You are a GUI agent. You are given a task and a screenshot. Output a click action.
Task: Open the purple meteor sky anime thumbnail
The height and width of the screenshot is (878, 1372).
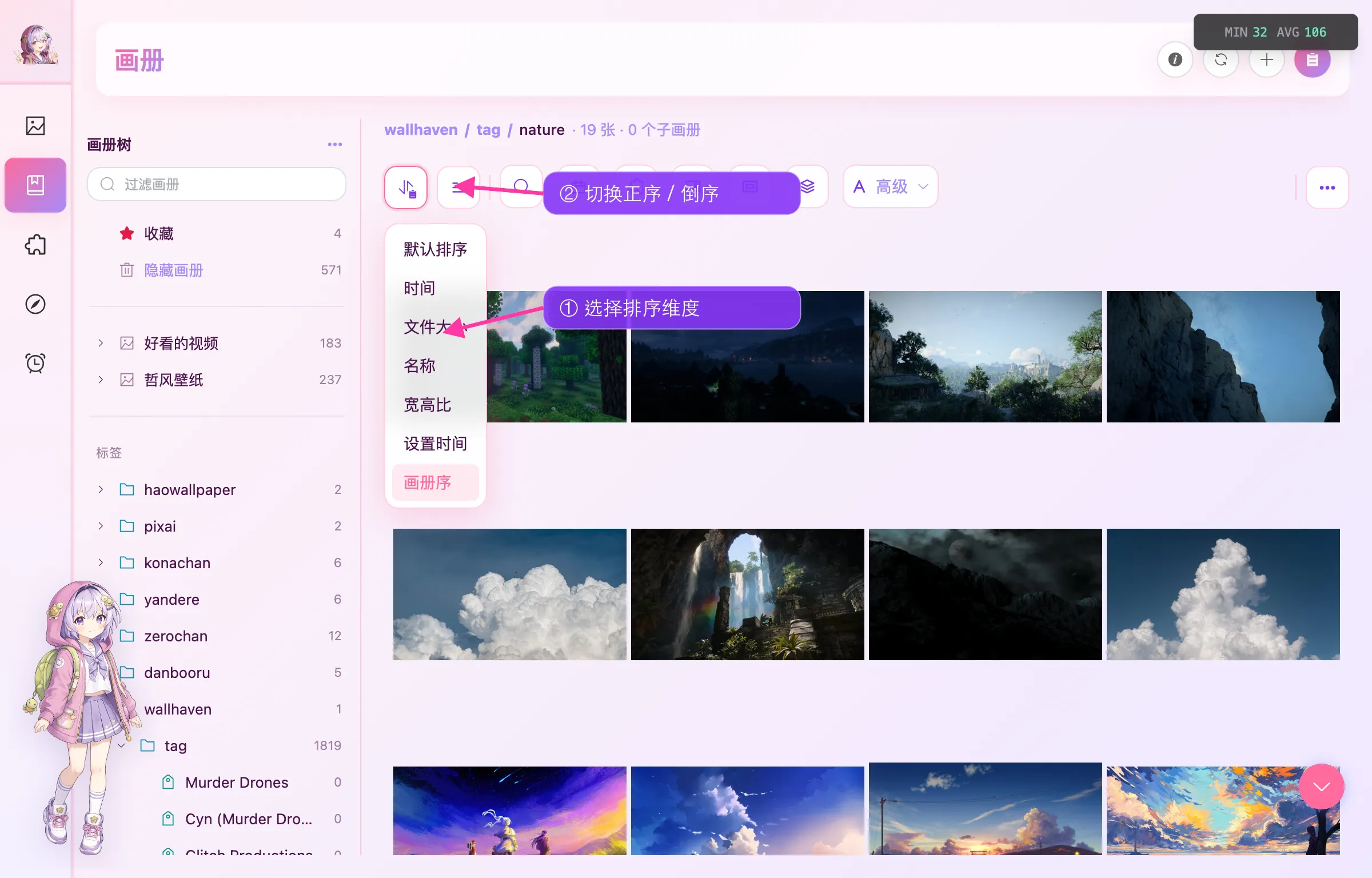pyautogui.click(x=509, y=811)
